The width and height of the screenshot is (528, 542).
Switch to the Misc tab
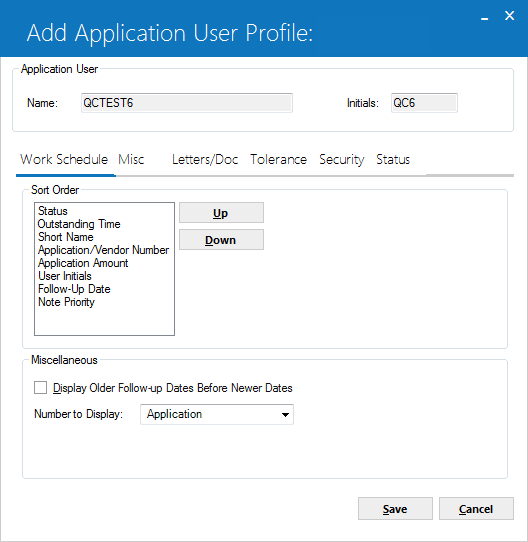[x=131, y=159]
